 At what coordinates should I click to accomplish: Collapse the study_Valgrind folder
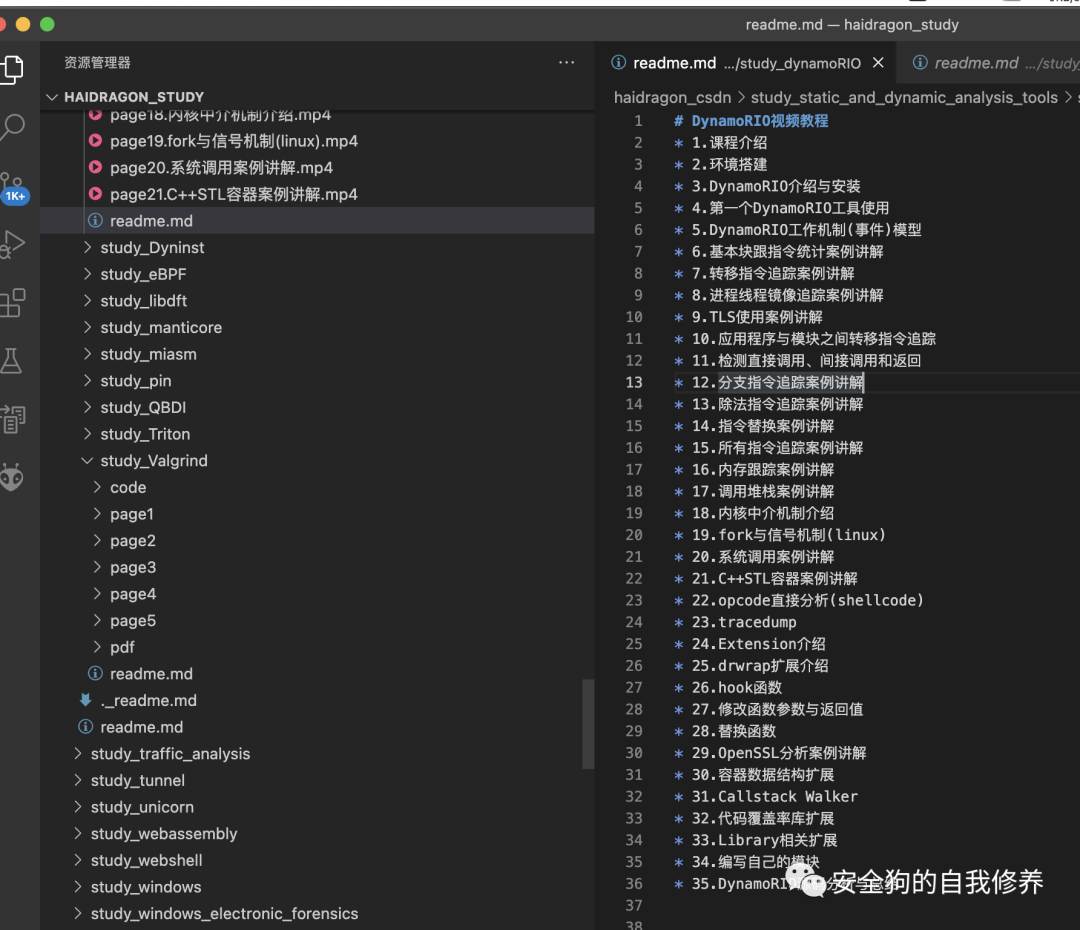click(x=154, y=461)
